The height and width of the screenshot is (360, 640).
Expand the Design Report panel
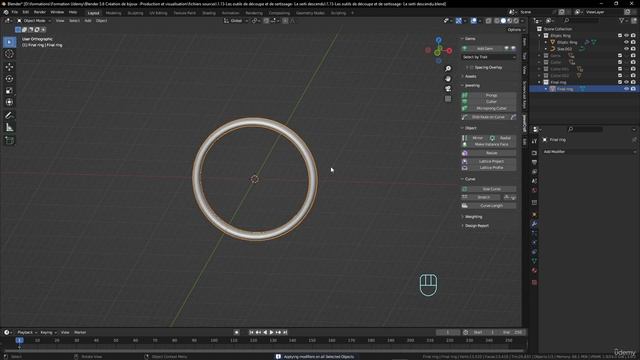pyautogui.click(x=476, y=226)
